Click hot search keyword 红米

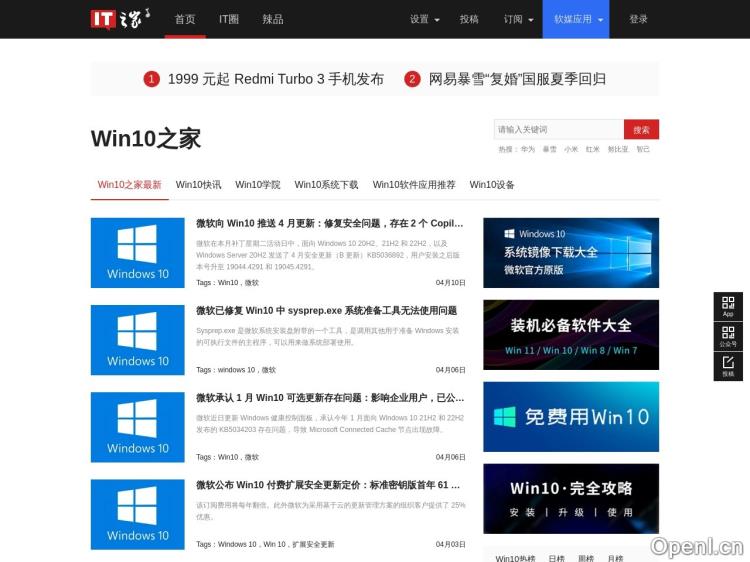[x=593, y=149]
